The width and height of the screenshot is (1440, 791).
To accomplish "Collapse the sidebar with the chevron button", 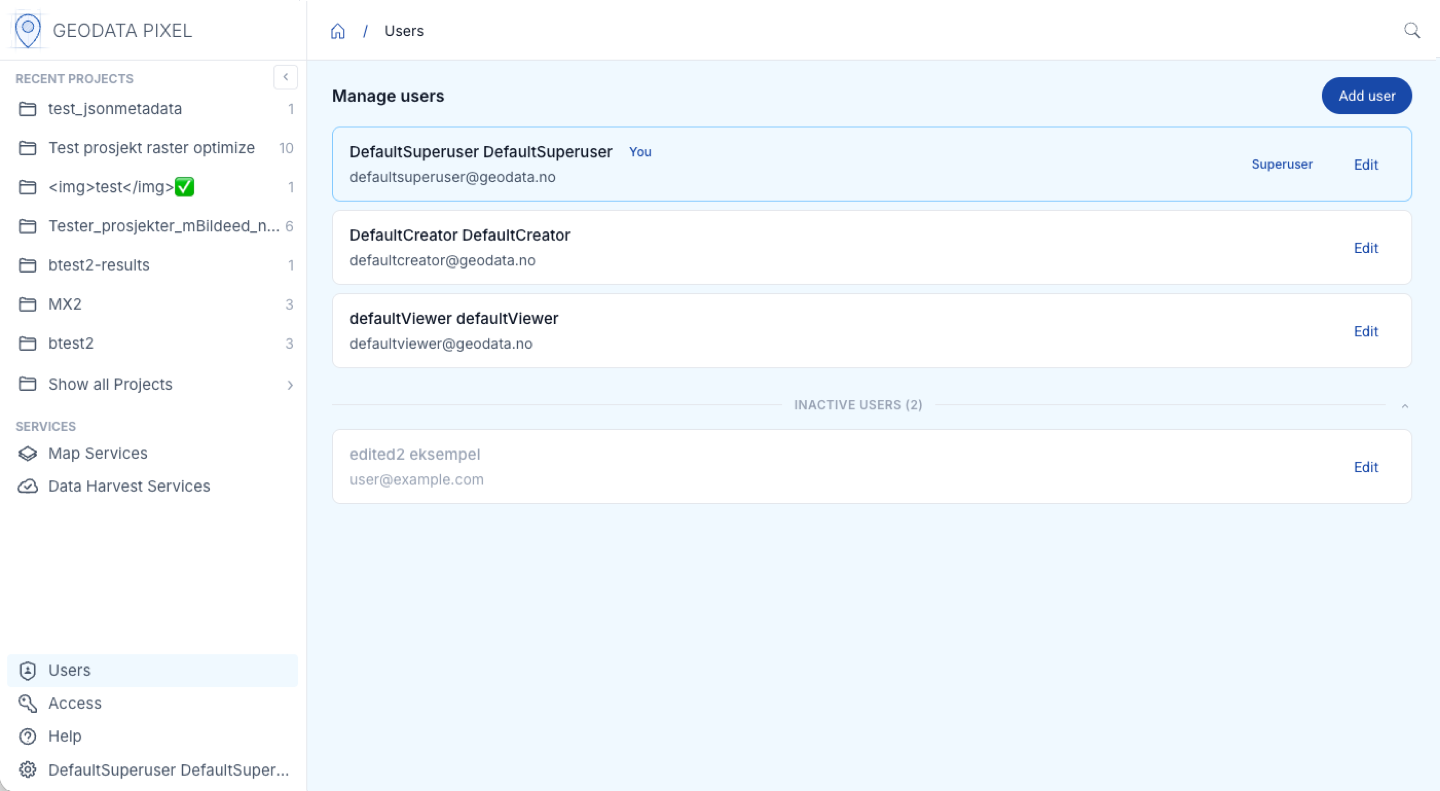I will (x=286, y=77).
